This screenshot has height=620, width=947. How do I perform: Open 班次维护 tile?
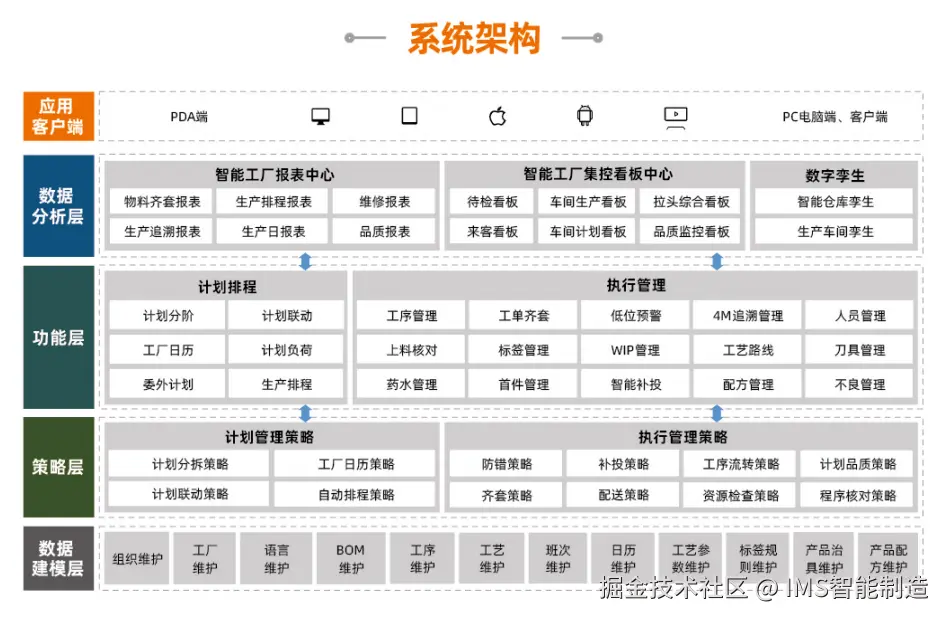pyautogui.click(x=557, y=558)
